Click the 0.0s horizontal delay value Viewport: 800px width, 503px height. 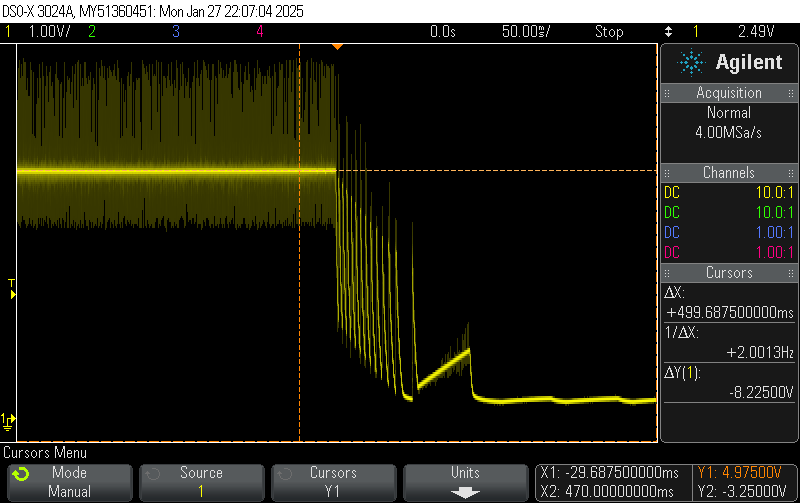click(x=442, y=32)
